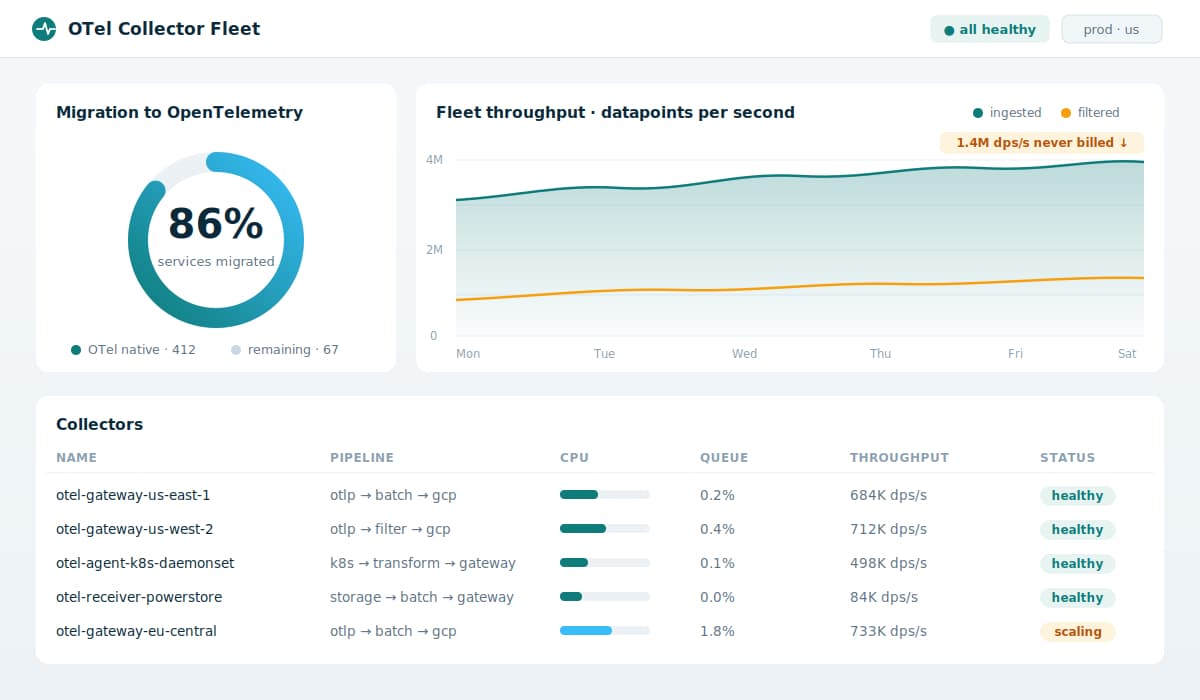Image resolution: width=1200 pixels, height=700 pixels.
Task: Click the 1.8% queue value
Action: click(717, 631)
